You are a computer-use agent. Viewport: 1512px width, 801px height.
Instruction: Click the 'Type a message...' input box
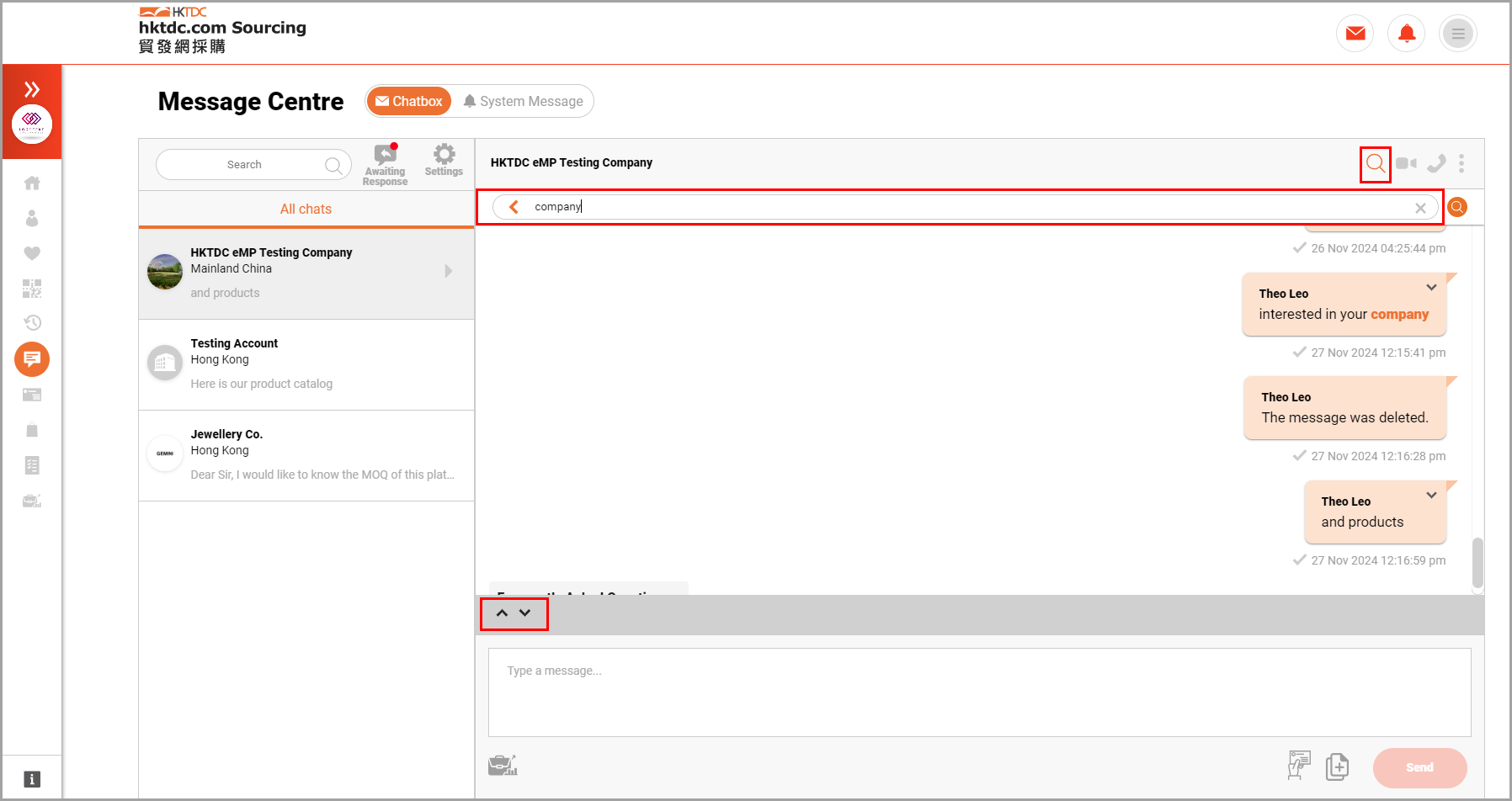979,692
